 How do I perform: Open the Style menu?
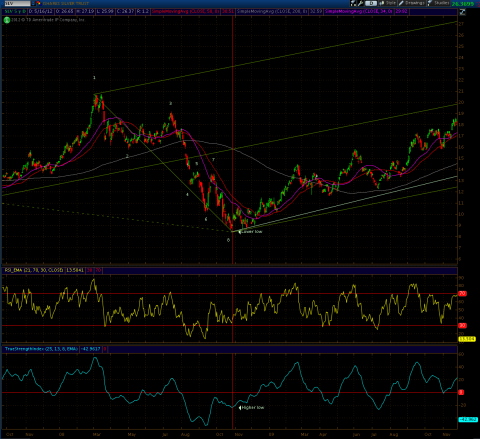click(x=388, y=3)
